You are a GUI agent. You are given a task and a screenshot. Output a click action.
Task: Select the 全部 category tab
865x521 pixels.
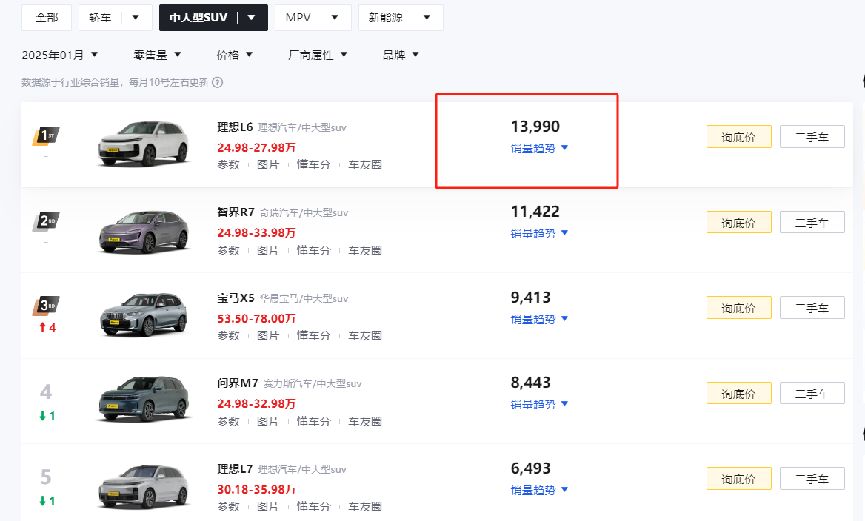point(46,18)
